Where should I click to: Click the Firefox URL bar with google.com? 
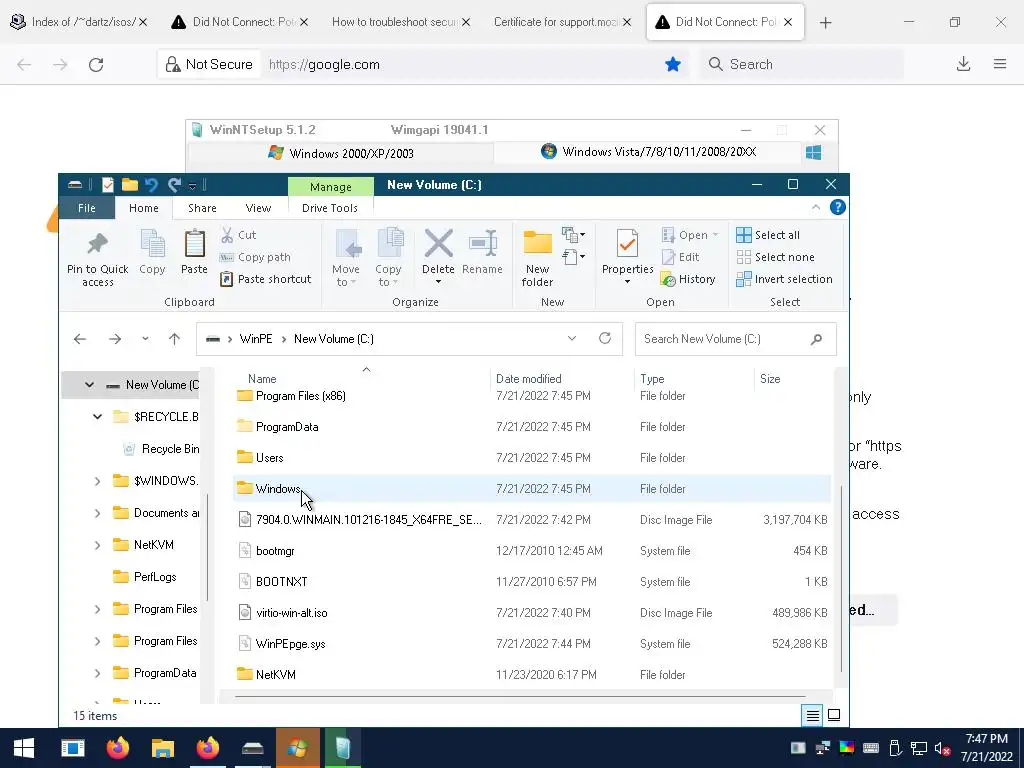tap(457, 64)
